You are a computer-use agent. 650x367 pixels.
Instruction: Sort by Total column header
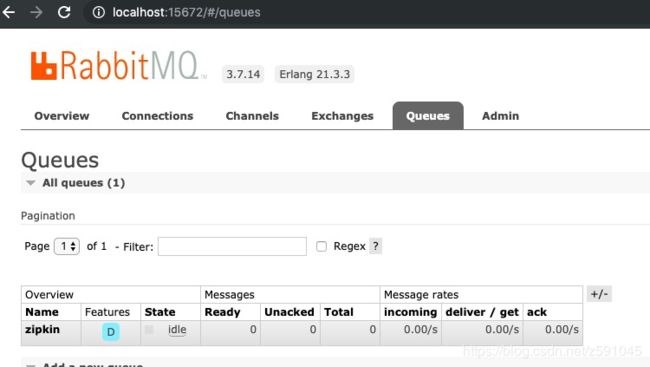pyautogui.click(x=339, y=312)
